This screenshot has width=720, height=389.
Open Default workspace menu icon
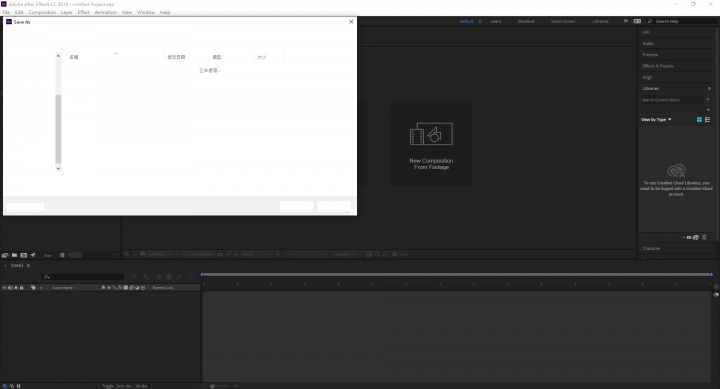480,22
